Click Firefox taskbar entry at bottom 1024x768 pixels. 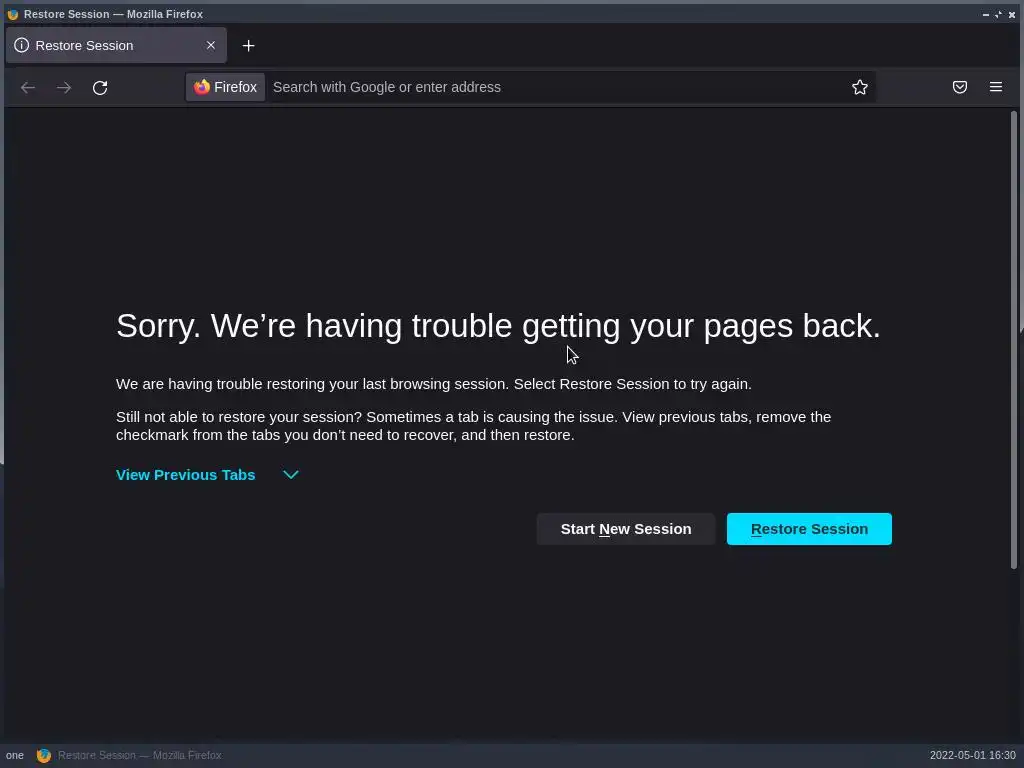[129, 756]
